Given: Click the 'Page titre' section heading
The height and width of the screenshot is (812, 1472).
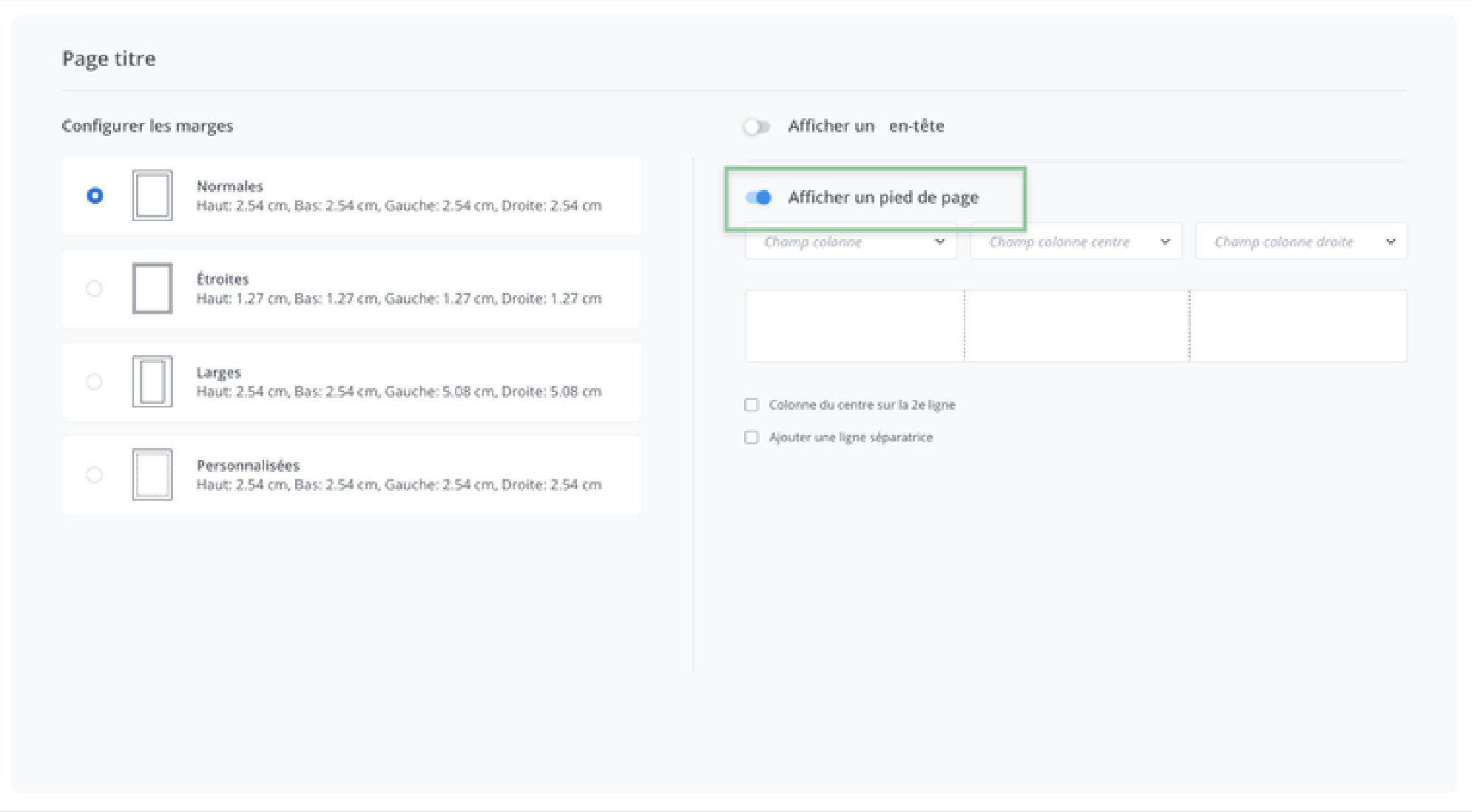Looking at the screenshot, I should pos(109,58).
